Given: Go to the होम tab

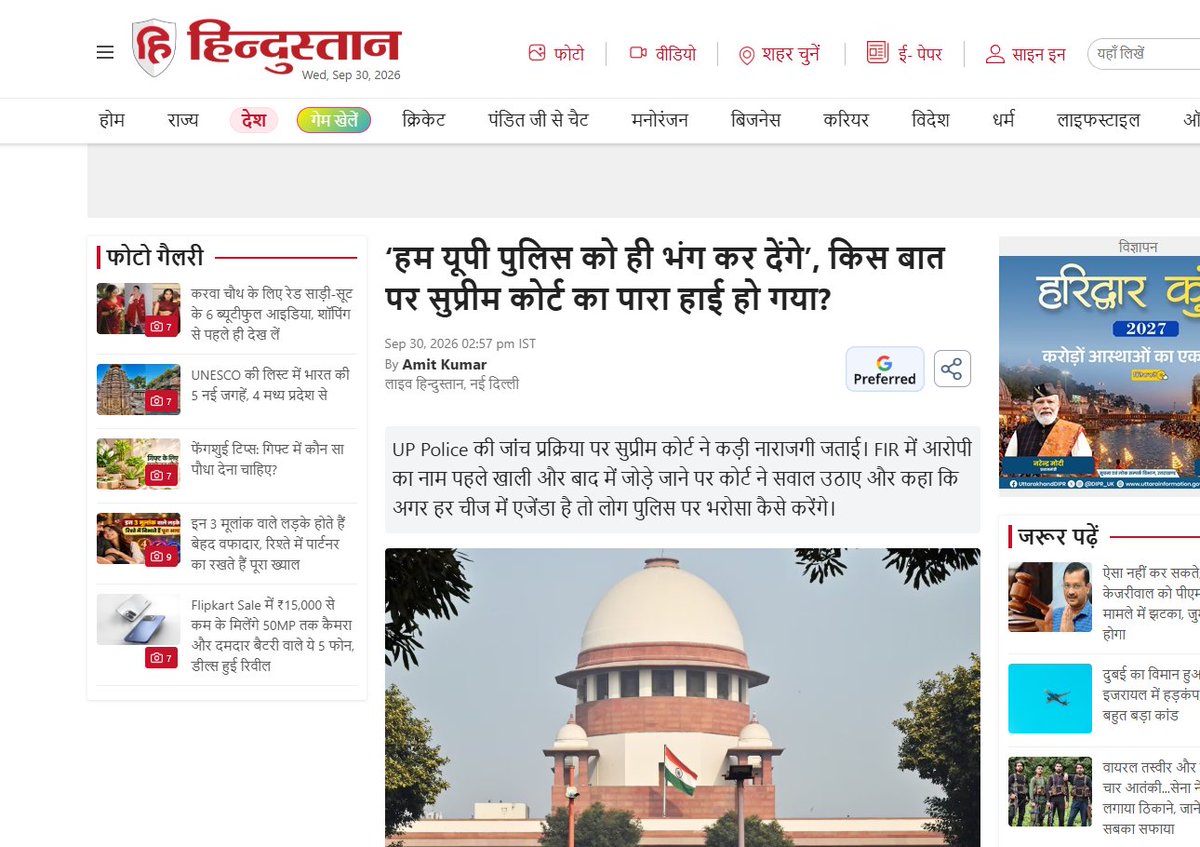Looking at the screenshot, I should [112, 120].
